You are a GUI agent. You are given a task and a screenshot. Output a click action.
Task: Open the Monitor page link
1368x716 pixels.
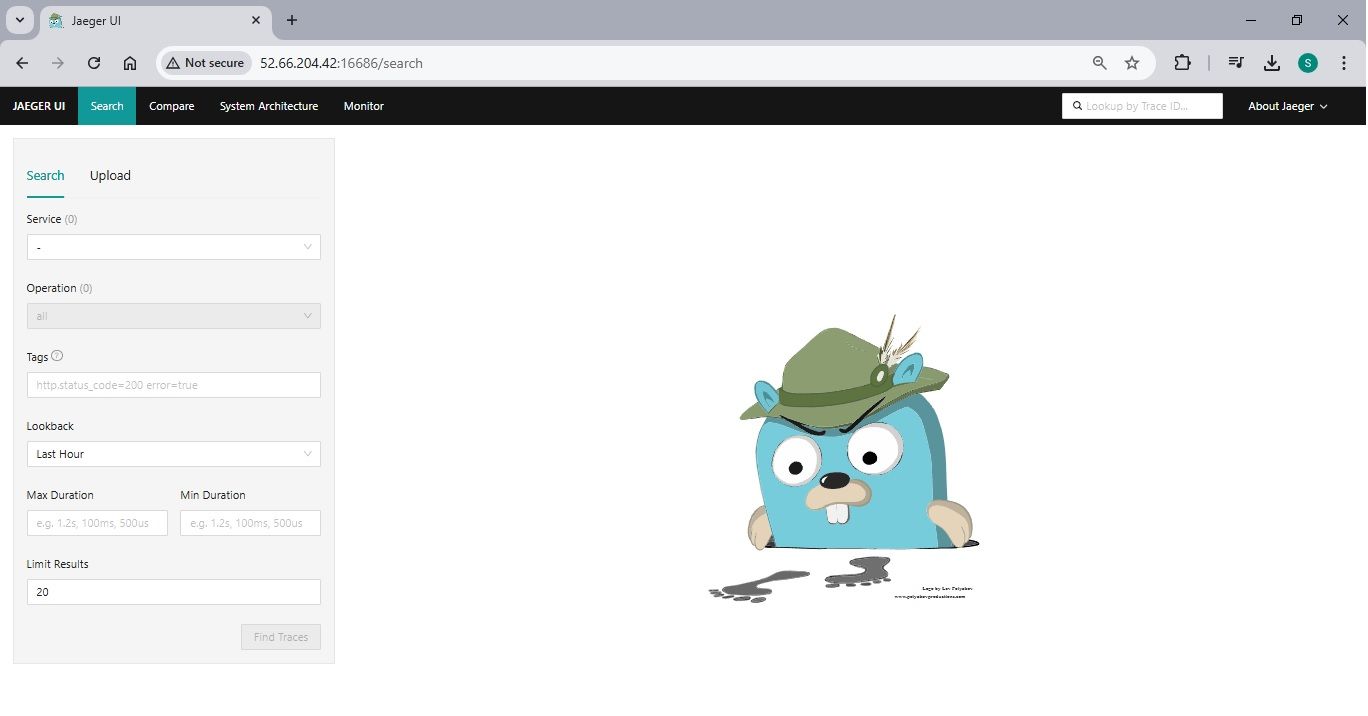click(363, 106)
